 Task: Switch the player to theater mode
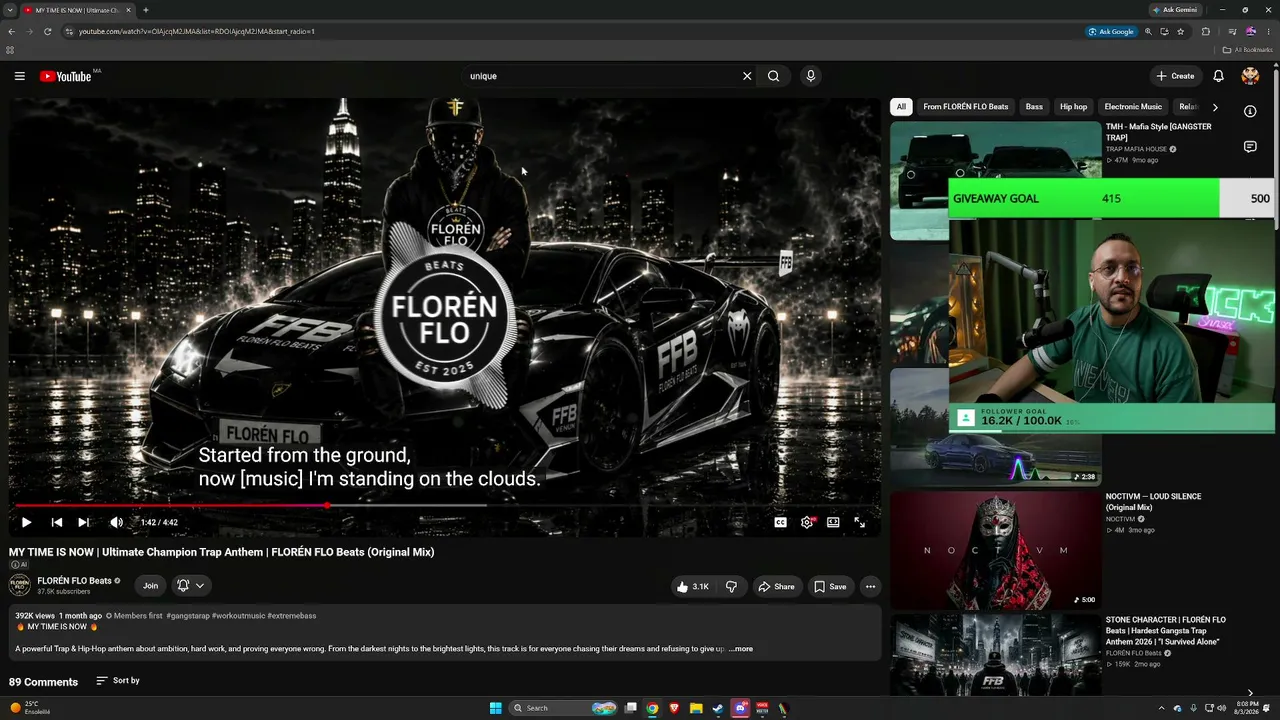[833, 522]
